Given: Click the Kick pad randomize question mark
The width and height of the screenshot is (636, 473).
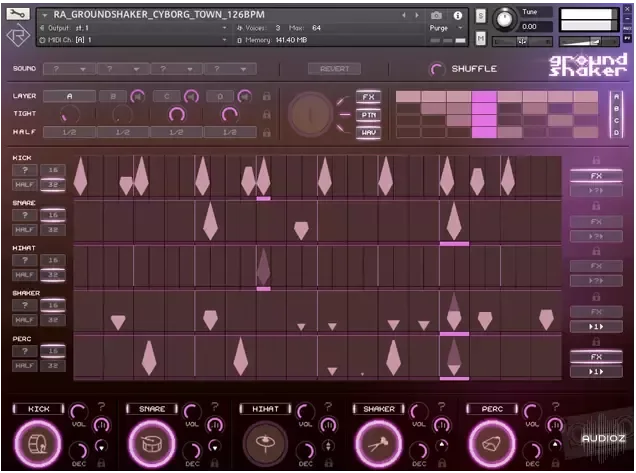Looking at the screenshot, I should click(x=101, y=406).
